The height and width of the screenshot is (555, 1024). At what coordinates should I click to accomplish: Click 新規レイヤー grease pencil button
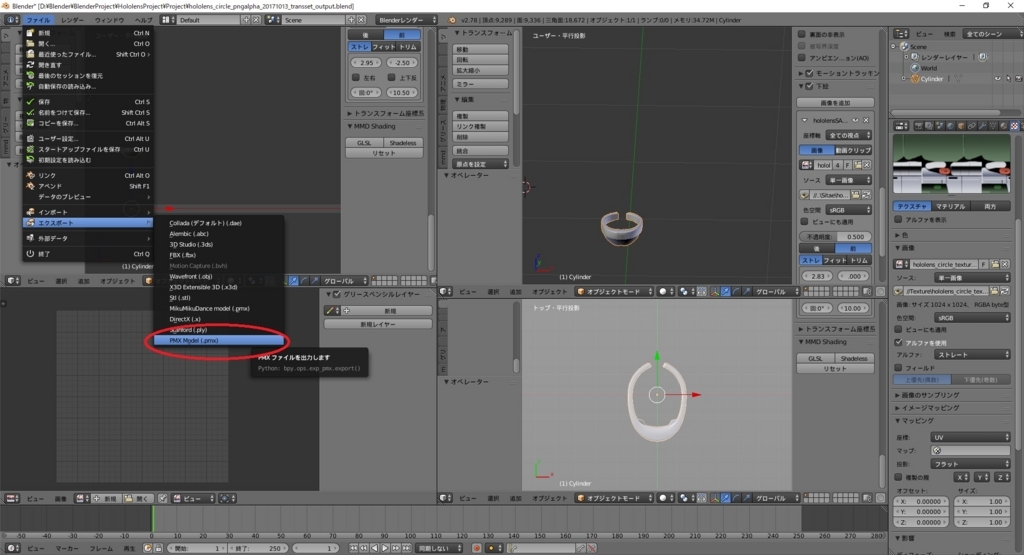pyautogui.click(x=377, y=325)
